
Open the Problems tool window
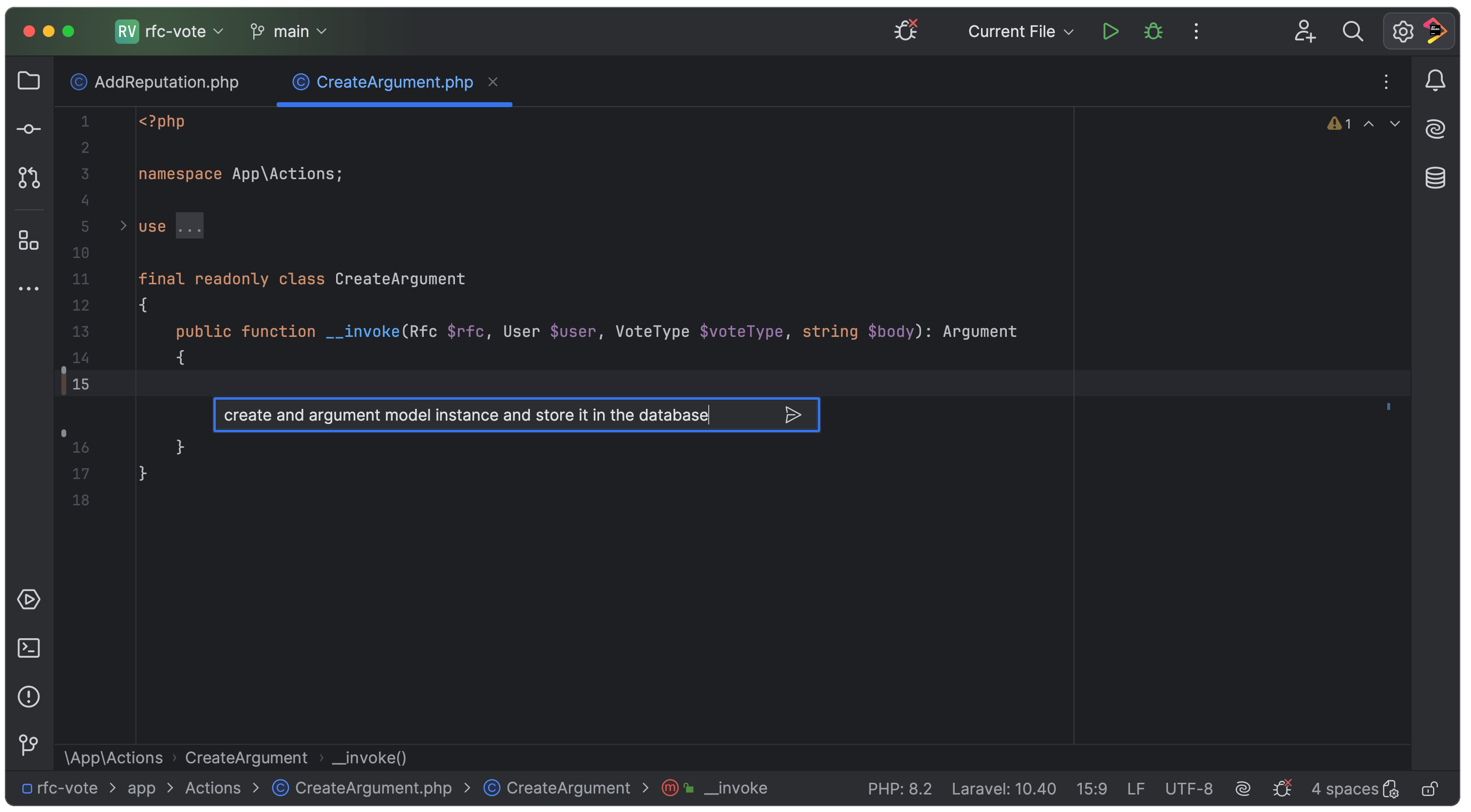pos(29,696)
